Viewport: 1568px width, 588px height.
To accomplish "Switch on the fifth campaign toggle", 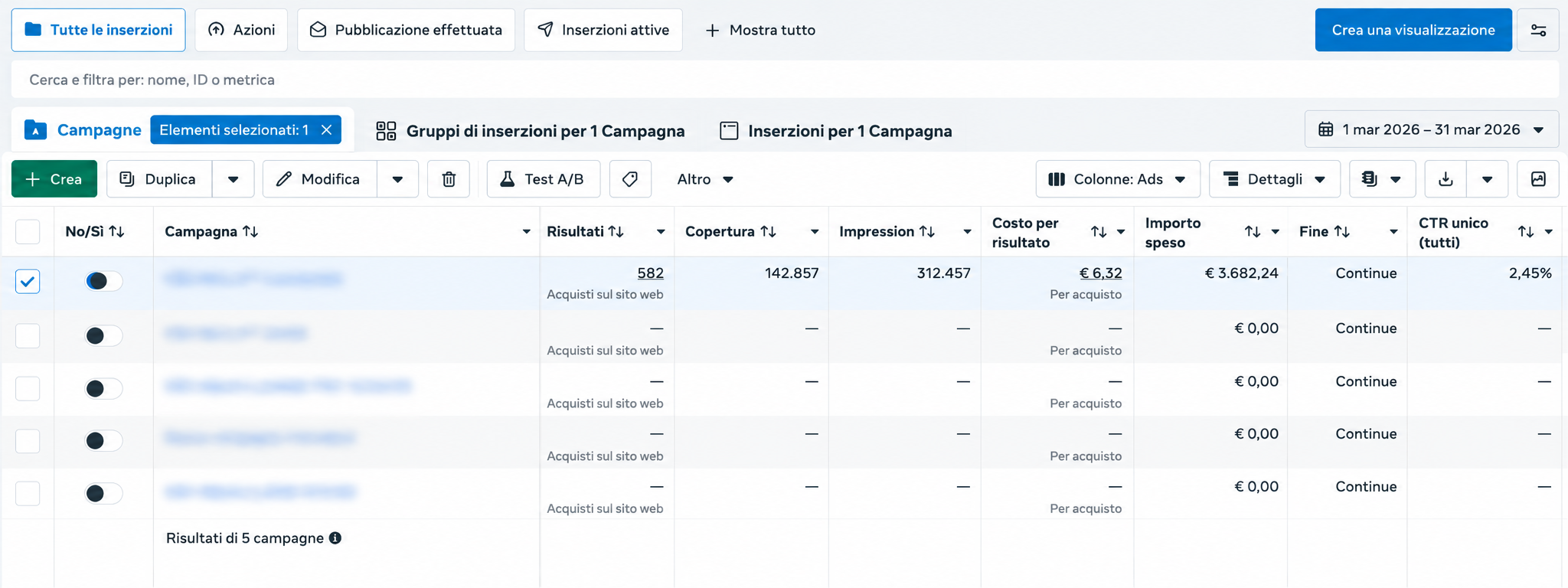I will point(103,493).
